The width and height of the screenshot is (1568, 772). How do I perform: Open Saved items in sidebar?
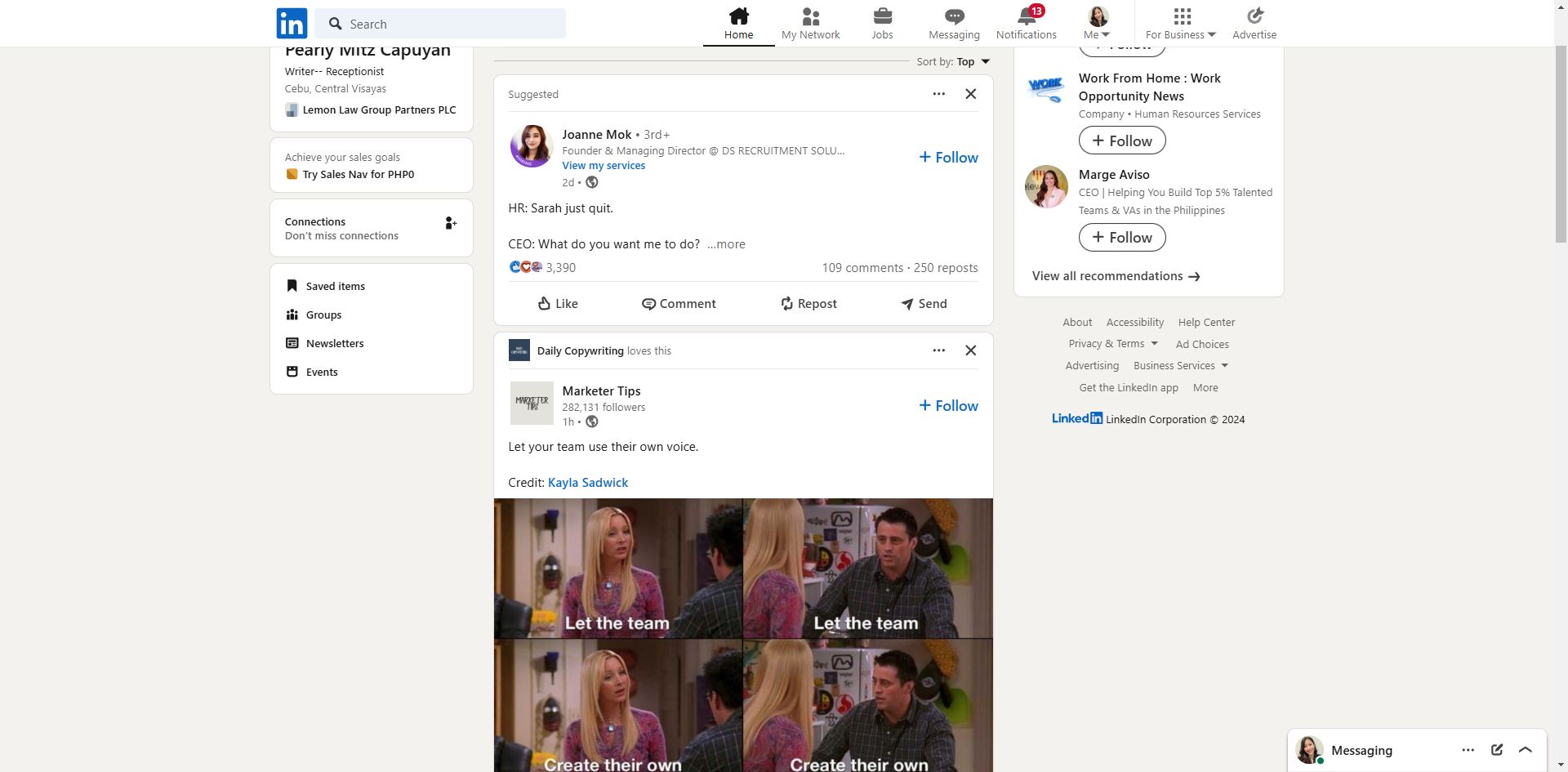tap(335, 287)
